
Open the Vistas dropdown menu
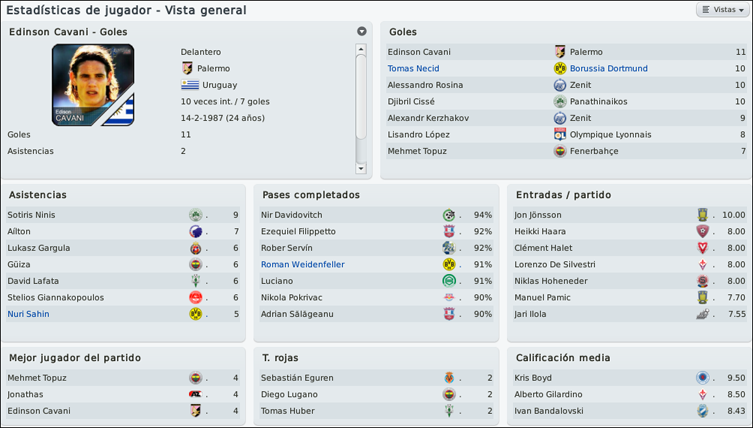(x=723, y=10)
